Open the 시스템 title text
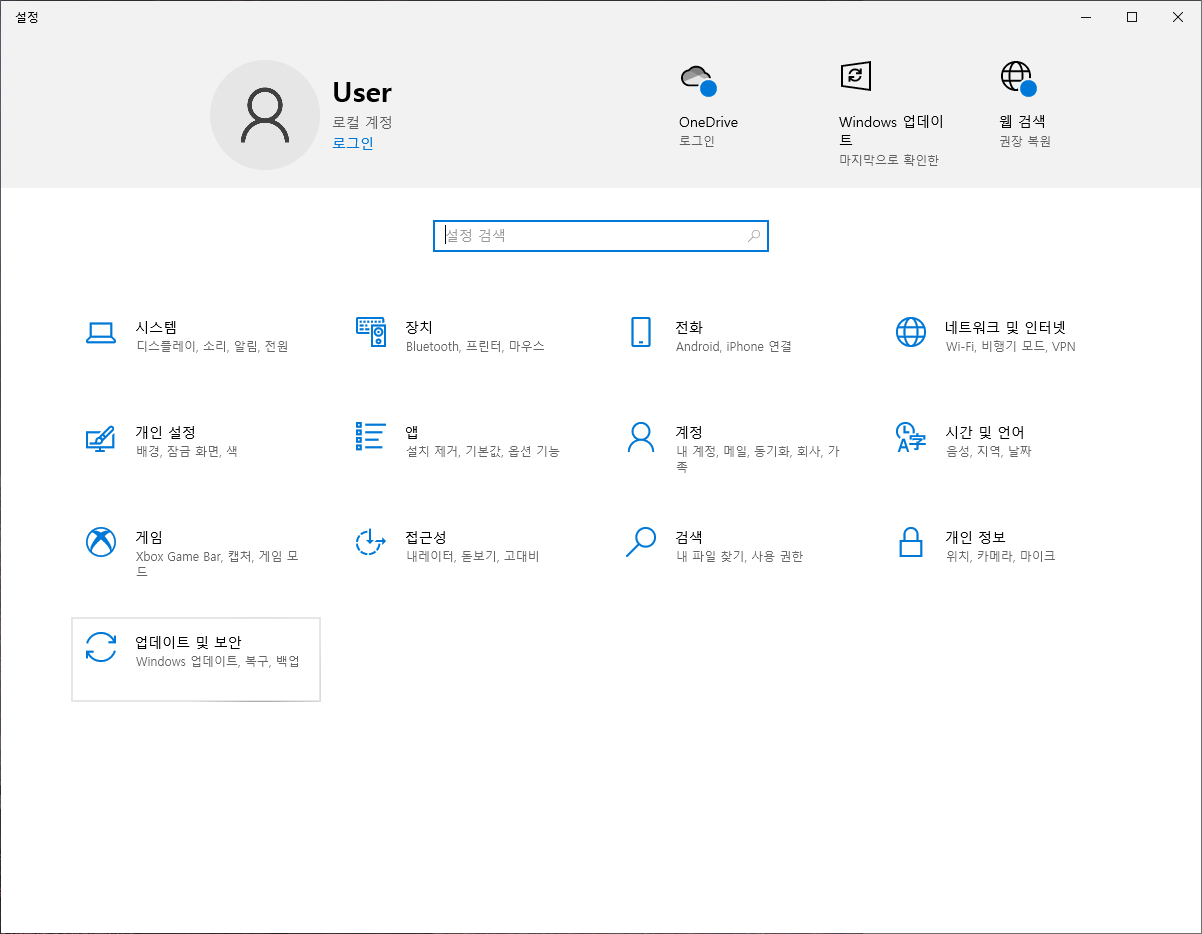 [x=156, y=327]
